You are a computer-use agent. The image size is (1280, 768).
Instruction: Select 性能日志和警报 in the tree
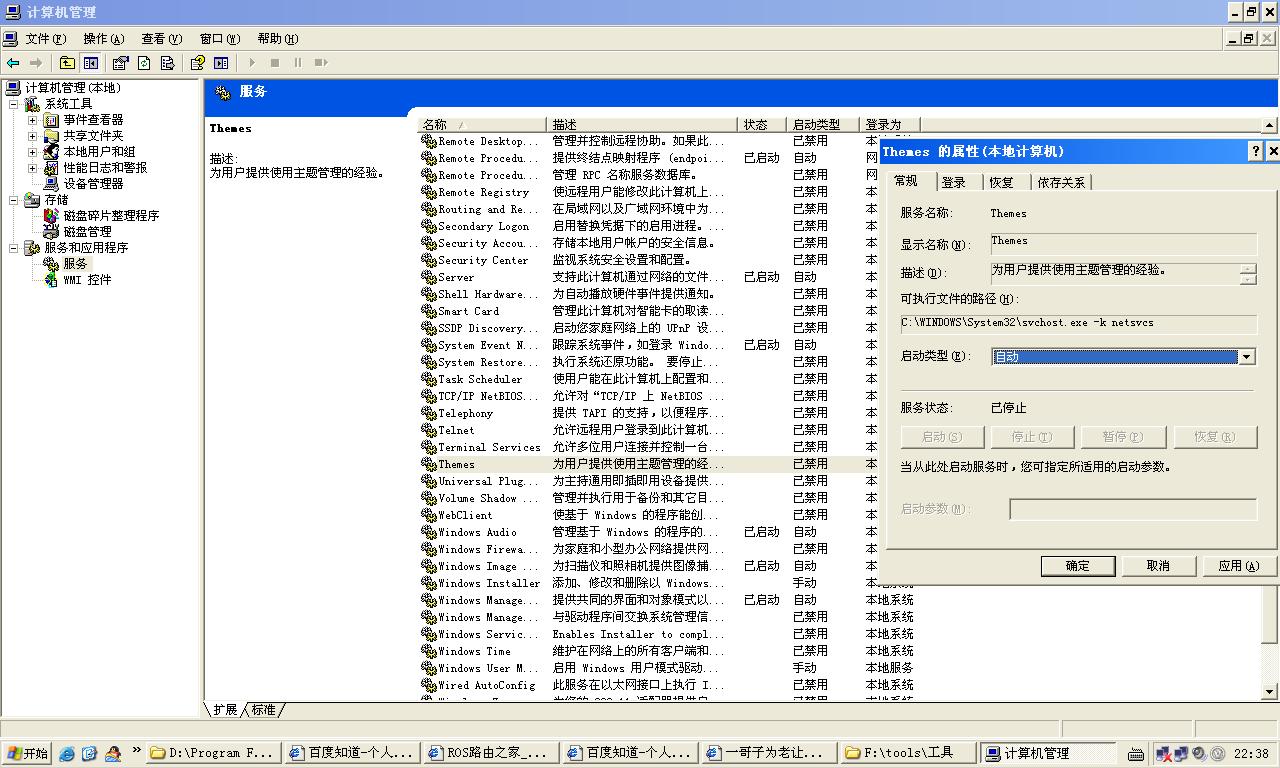click(x=105, y=168)
